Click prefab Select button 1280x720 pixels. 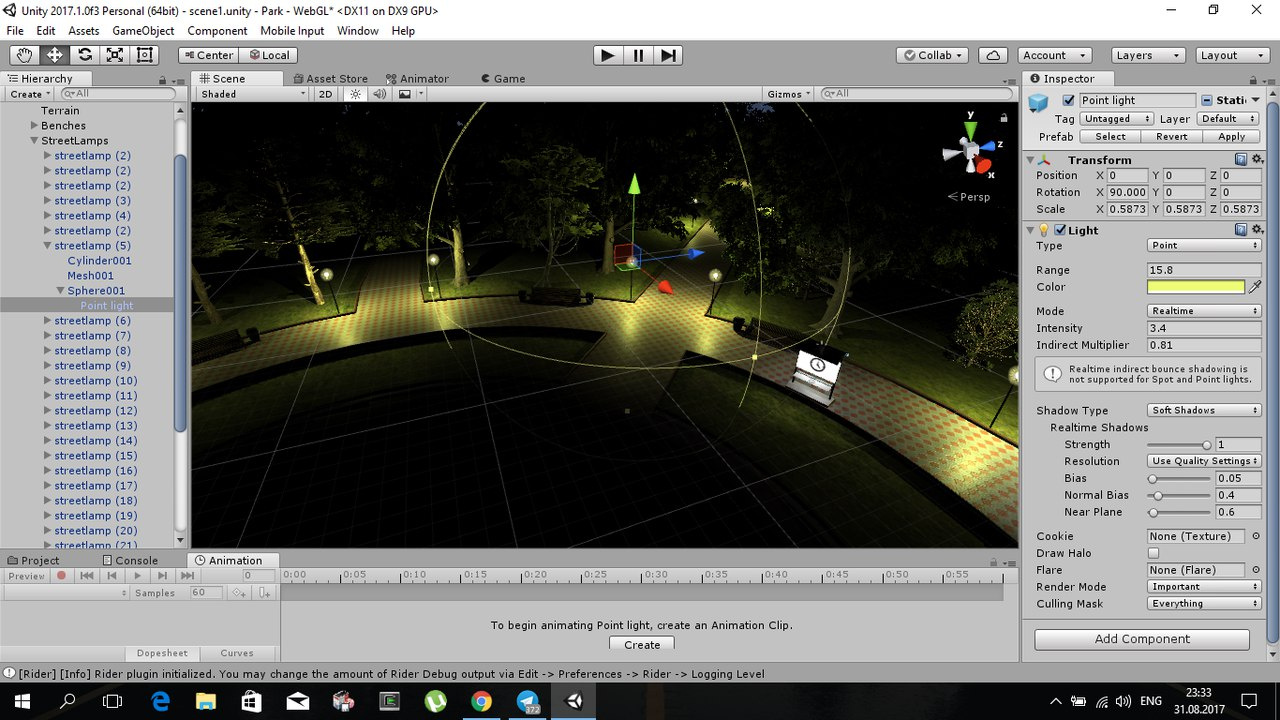point(1110,137)
